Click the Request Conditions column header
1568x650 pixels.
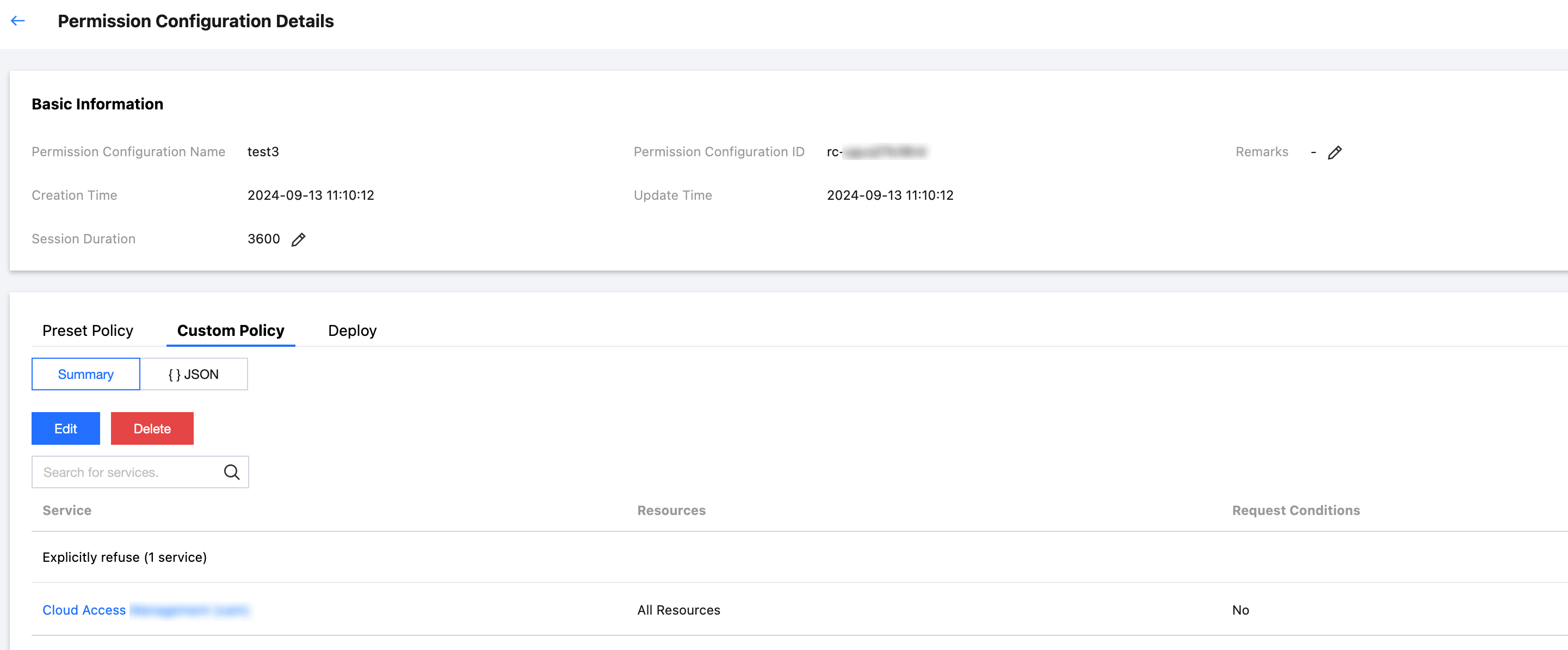pyautogui.click(x=1296, y=511)
